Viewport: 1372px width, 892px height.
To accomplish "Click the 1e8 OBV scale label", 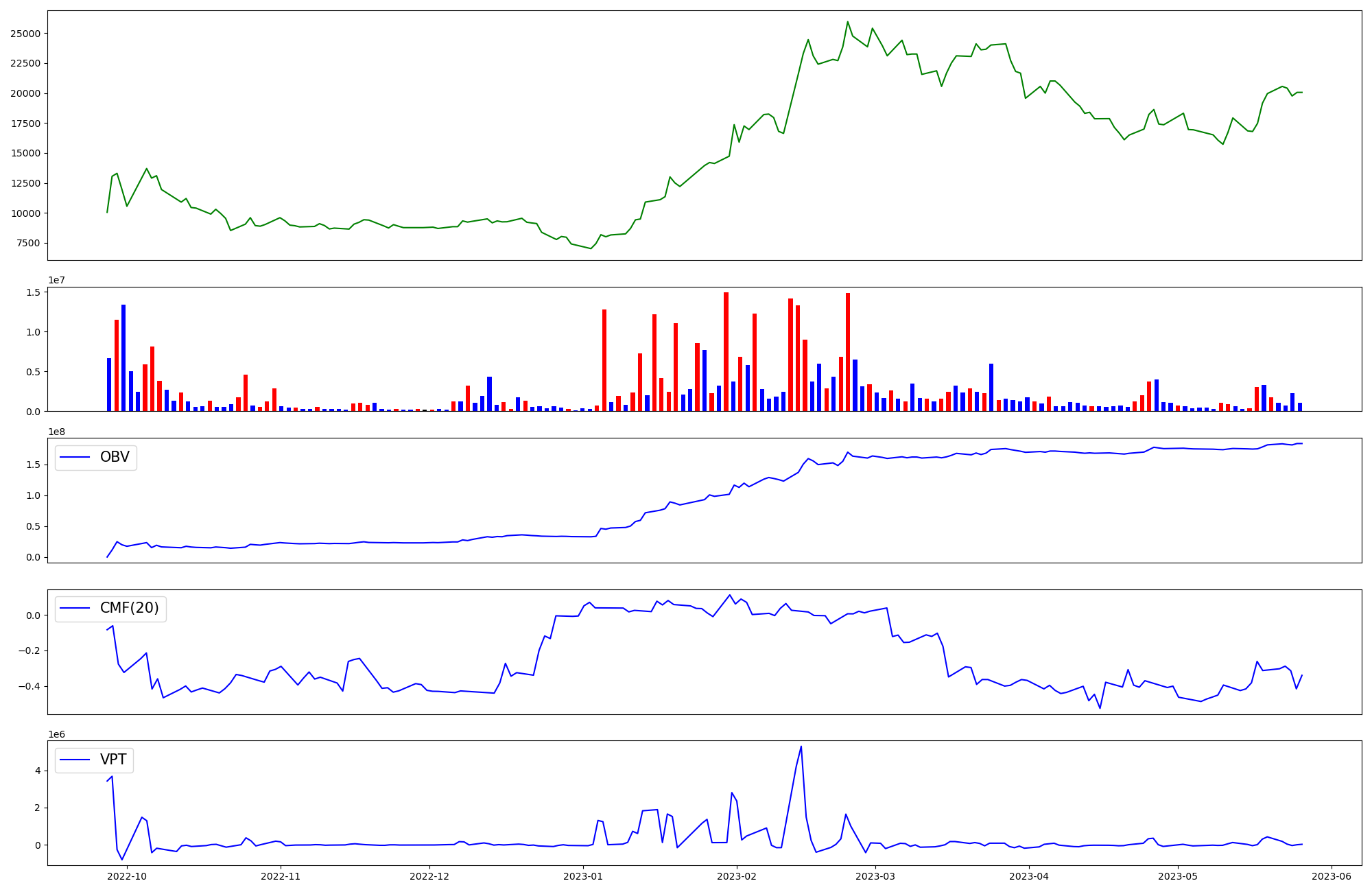I will (x=57, y=432).
